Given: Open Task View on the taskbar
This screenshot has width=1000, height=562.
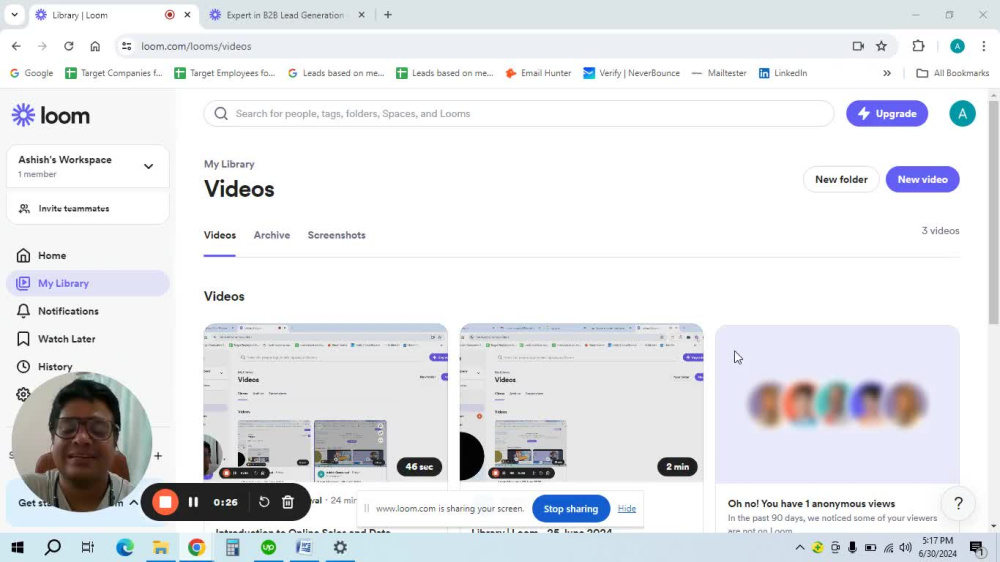Looking at the screenshot, I should tap(88, 547).
